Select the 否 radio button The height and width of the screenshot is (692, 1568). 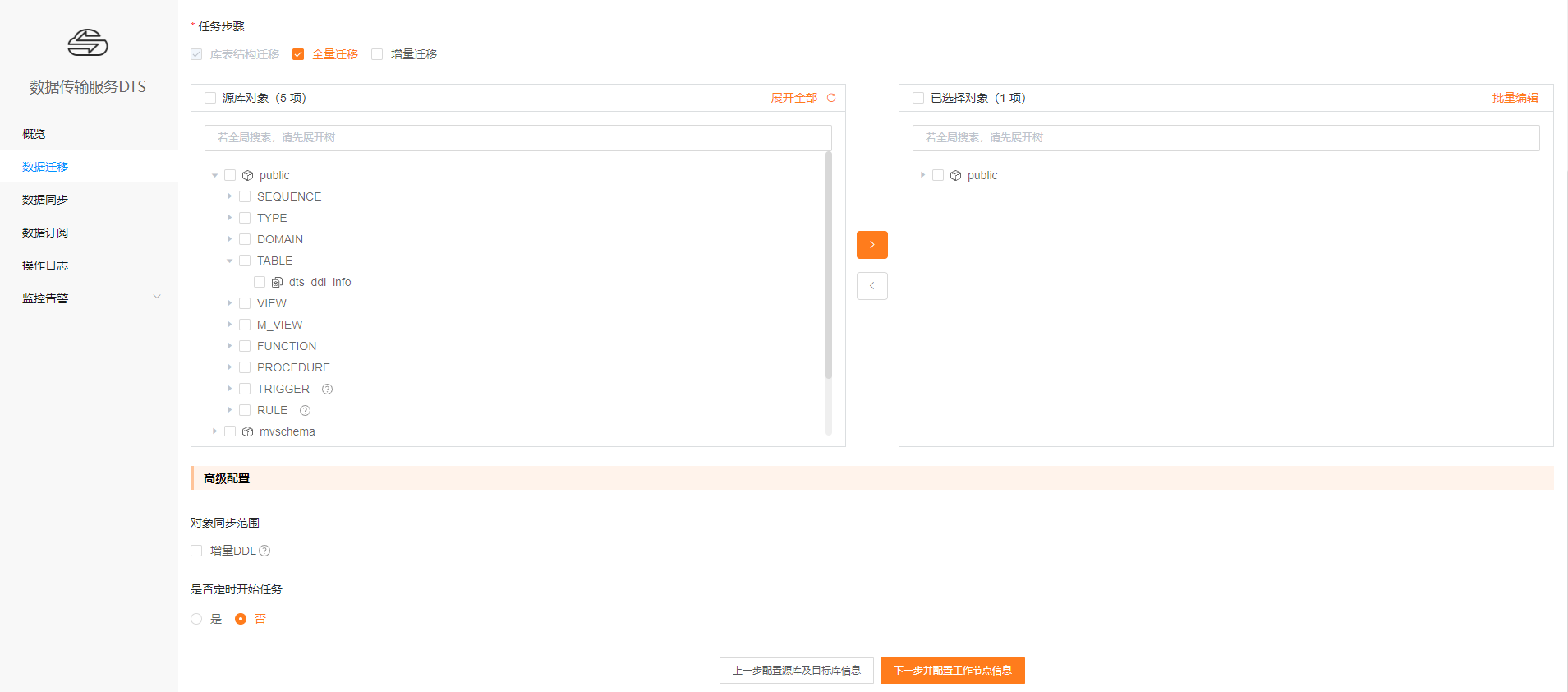pos(241,619)
